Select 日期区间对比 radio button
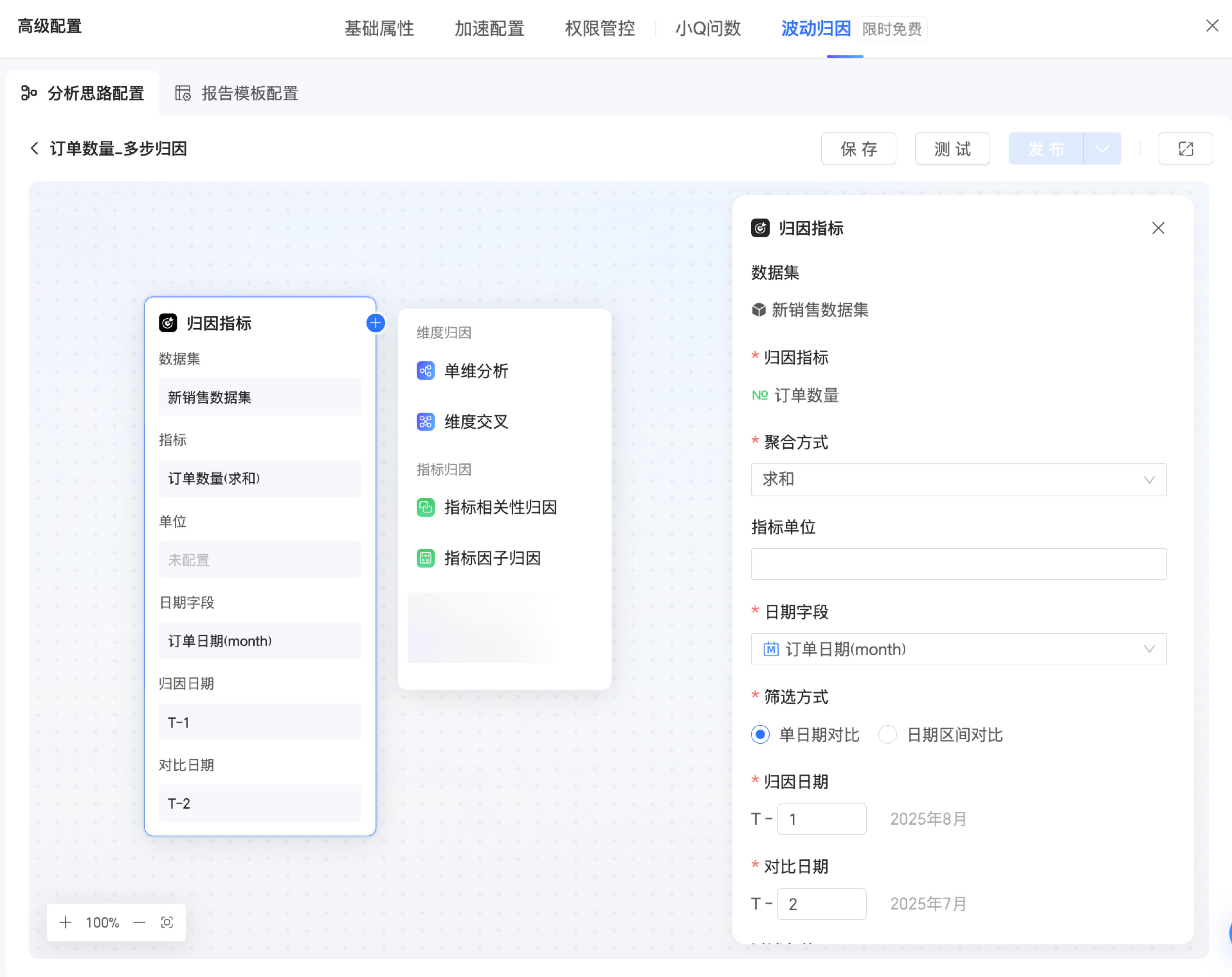Image resolution: width=1232 pixels, height=977 pixels. click(887, 734)
